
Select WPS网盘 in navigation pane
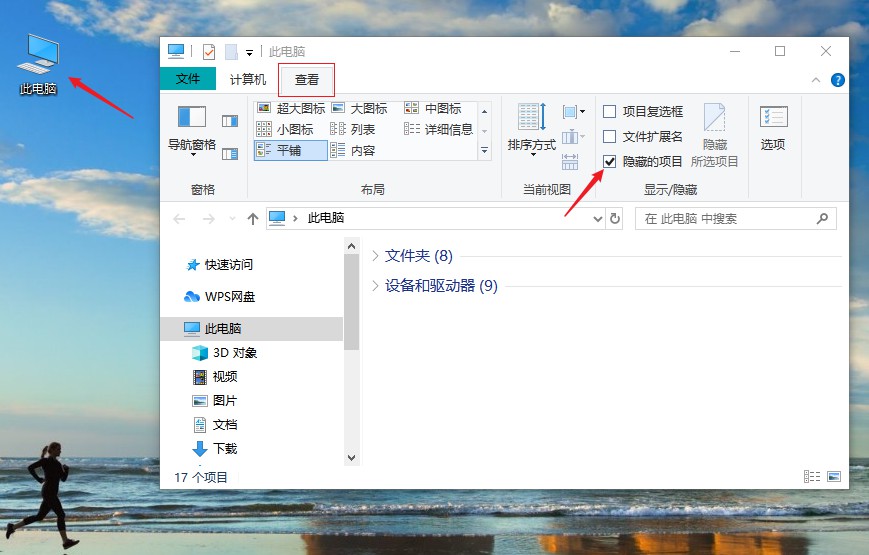[x=219, y=297]
